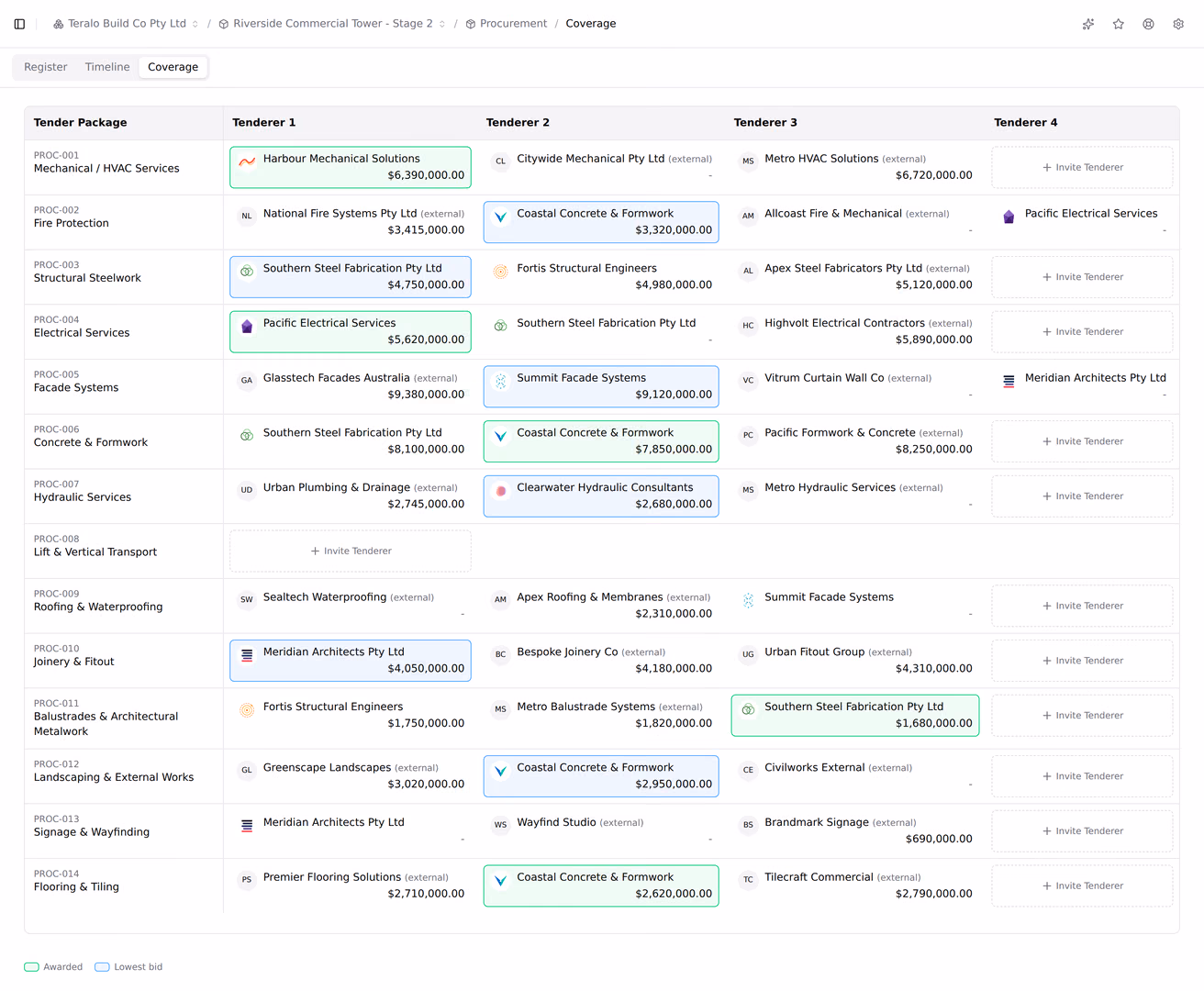Switch to the Timeline tab

(107, 67)
